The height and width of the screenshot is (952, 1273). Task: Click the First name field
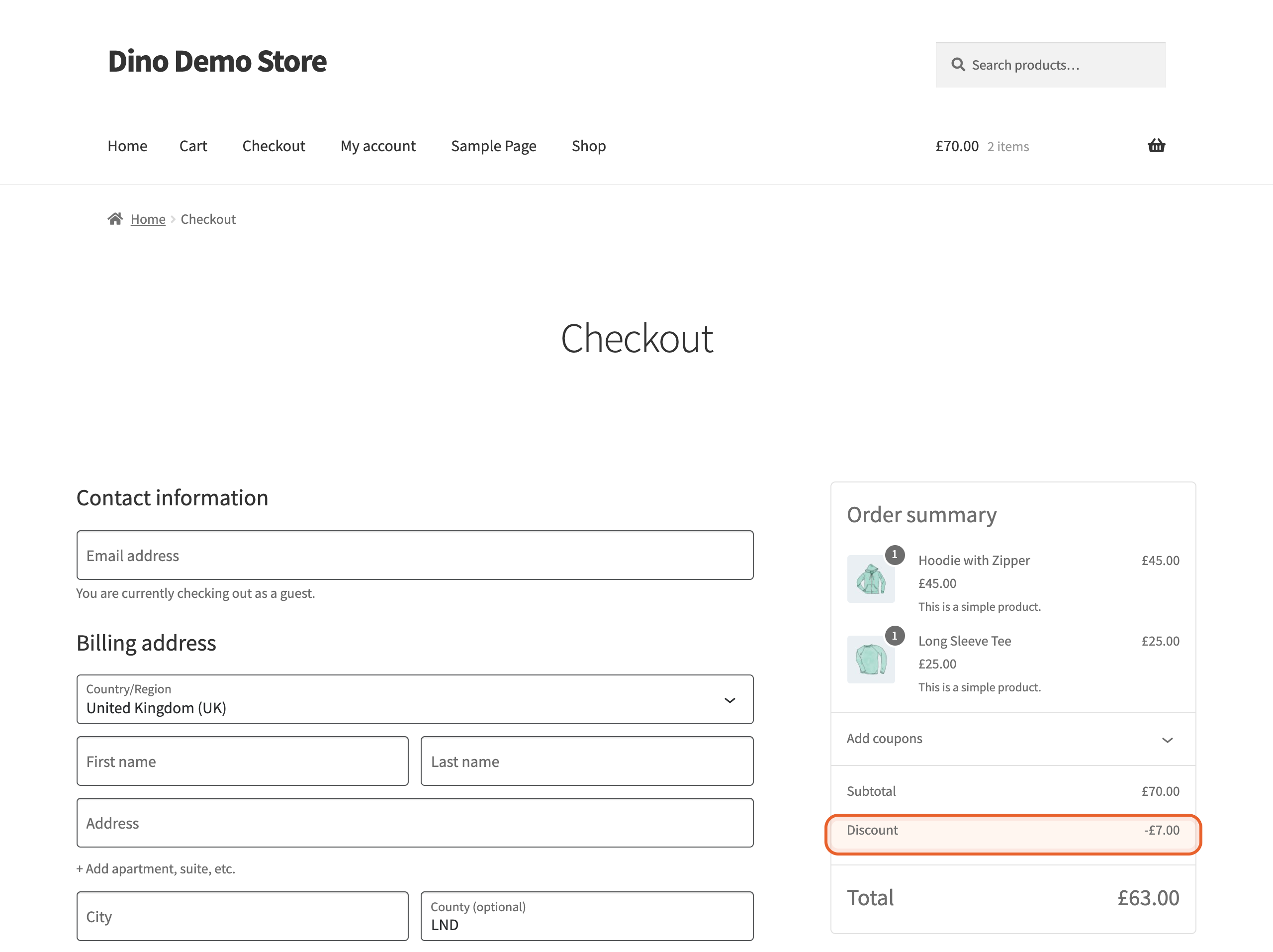pyautogui.click(x=242, y=761)
